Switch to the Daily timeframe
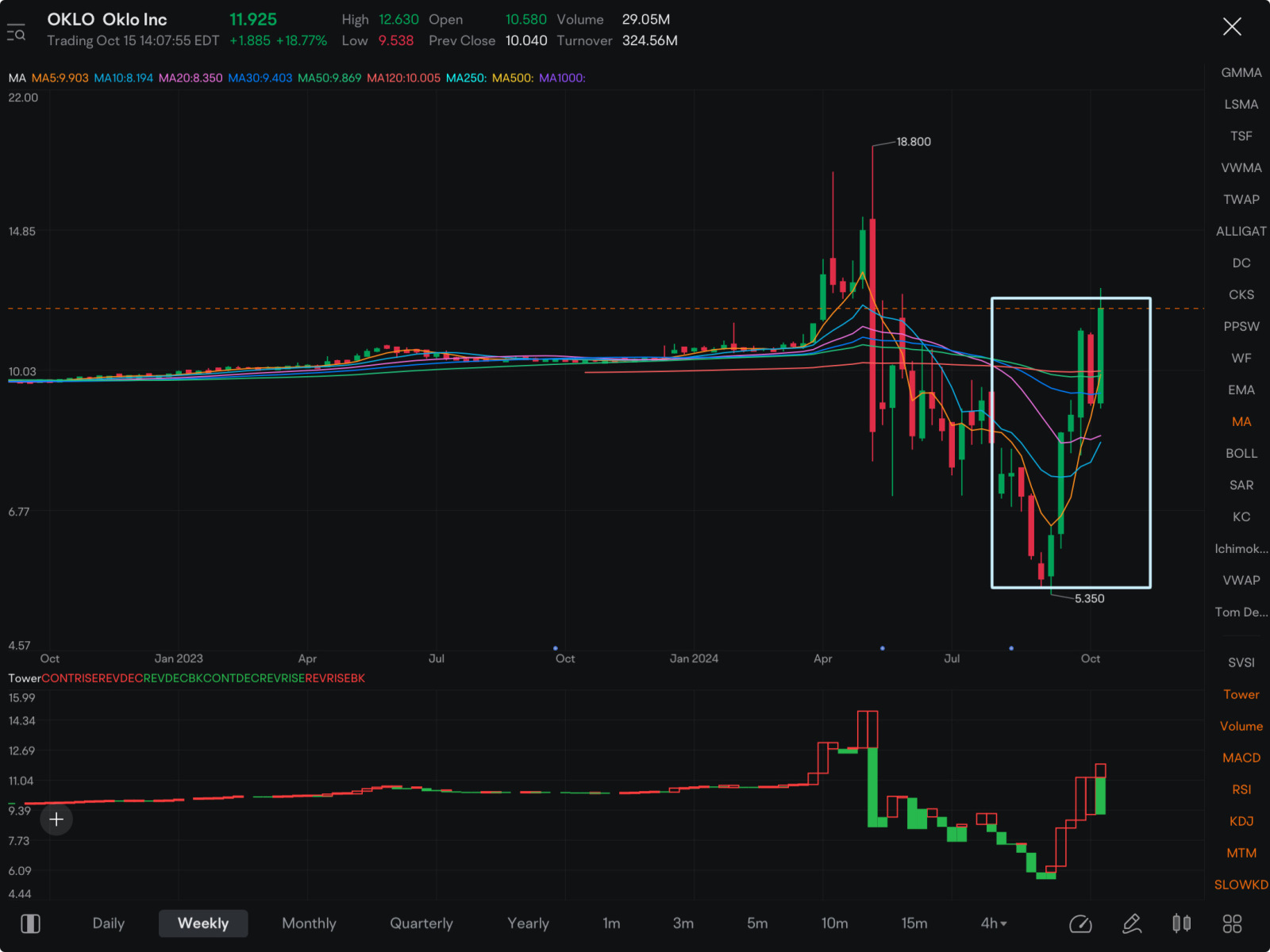Screen dimensions: 1270x952 109,923
